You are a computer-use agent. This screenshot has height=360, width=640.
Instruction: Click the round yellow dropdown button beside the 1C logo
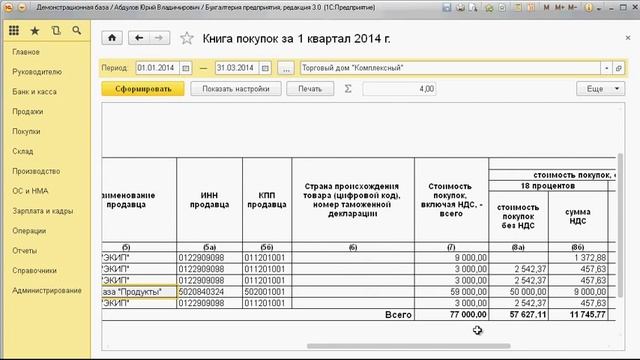[x=23, y=7]
